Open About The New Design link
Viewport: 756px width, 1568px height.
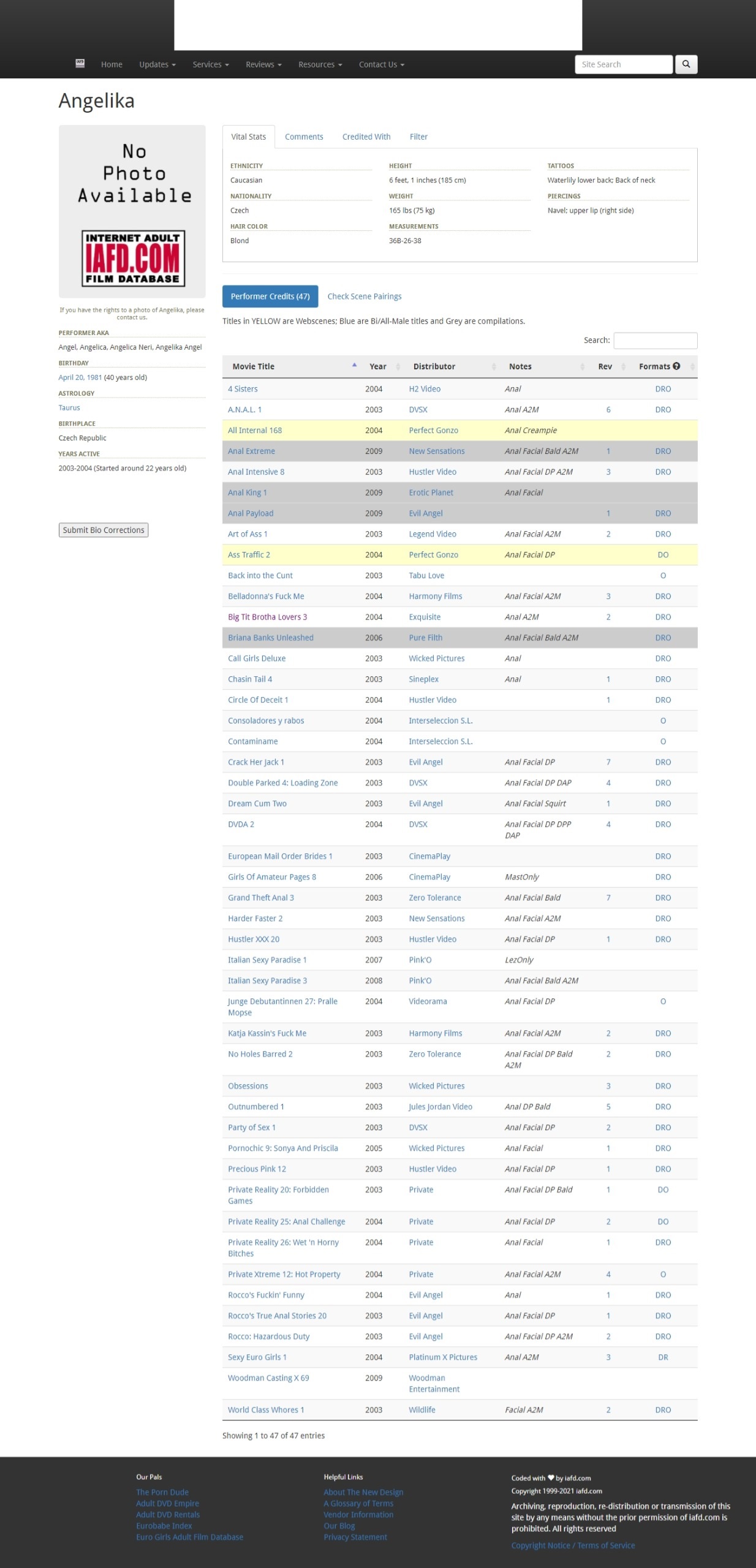(x=363, y=1492)
